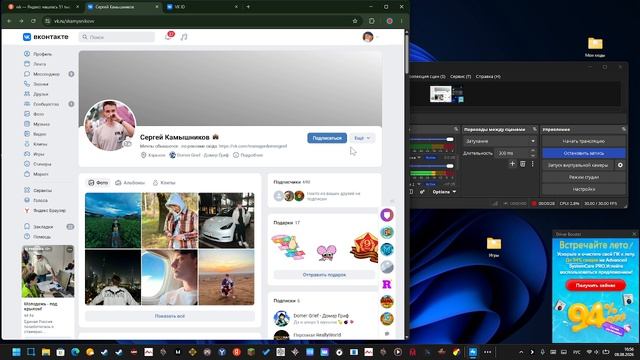640x360 pixels.
Task: Open transition three-dot menu in OBS
Action: [532, 164]
